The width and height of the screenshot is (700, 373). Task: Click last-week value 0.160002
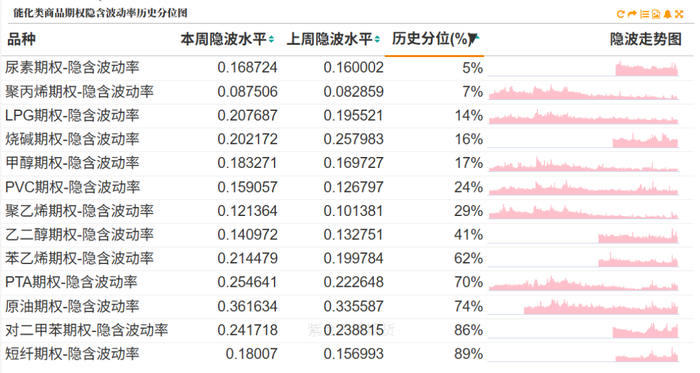354,68
